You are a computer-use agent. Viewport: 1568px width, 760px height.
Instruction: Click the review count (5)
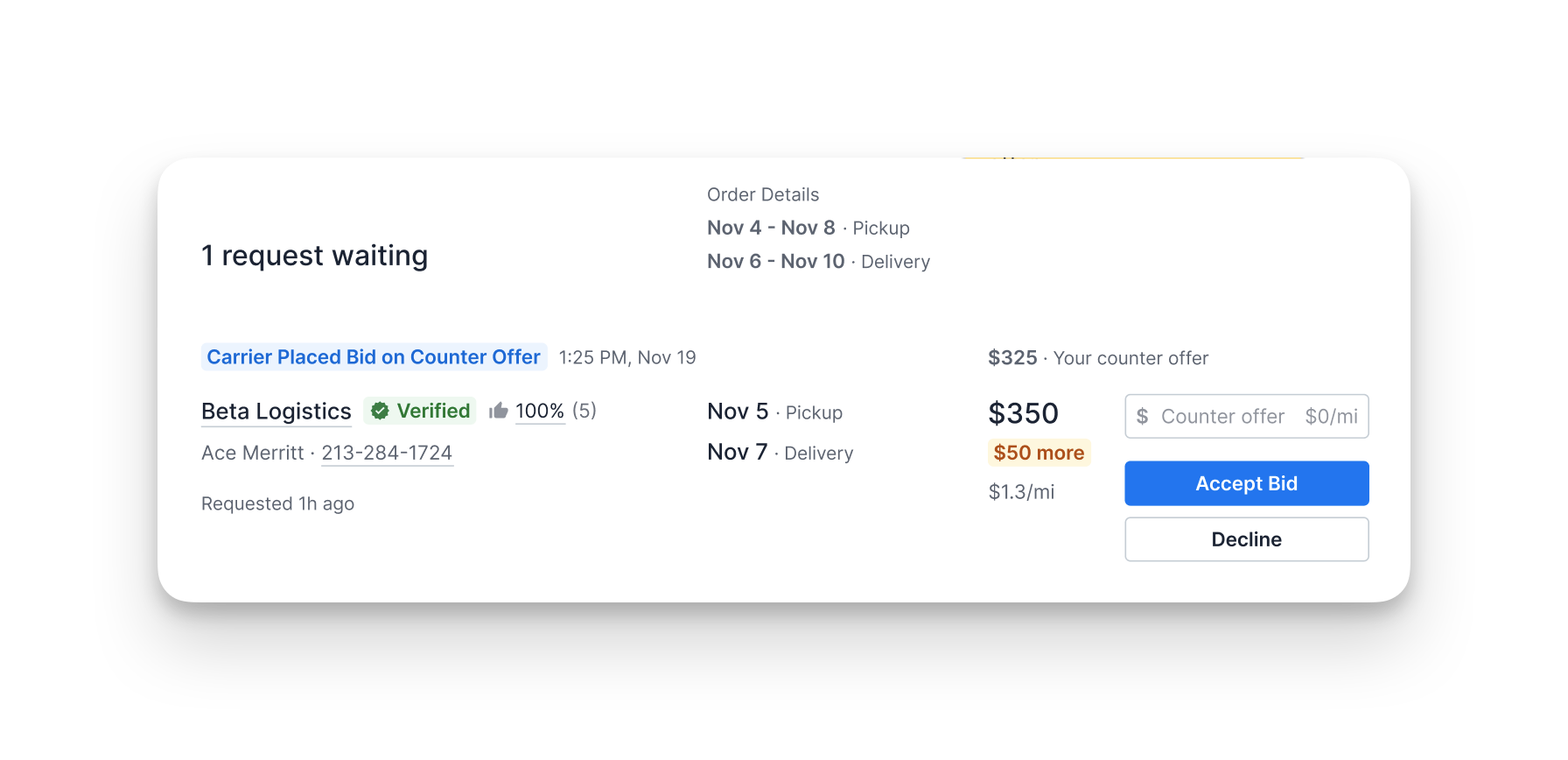tap(584, 411)
